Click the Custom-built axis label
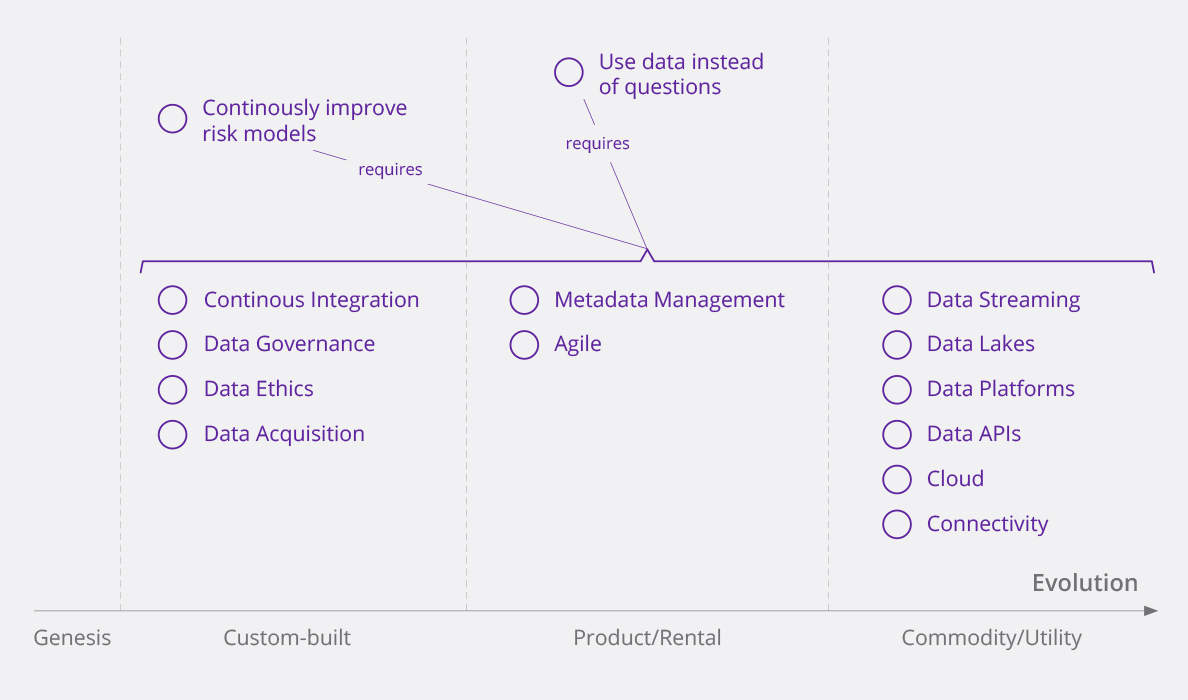This screenshot has width=1188, height=700. [287, 638]
